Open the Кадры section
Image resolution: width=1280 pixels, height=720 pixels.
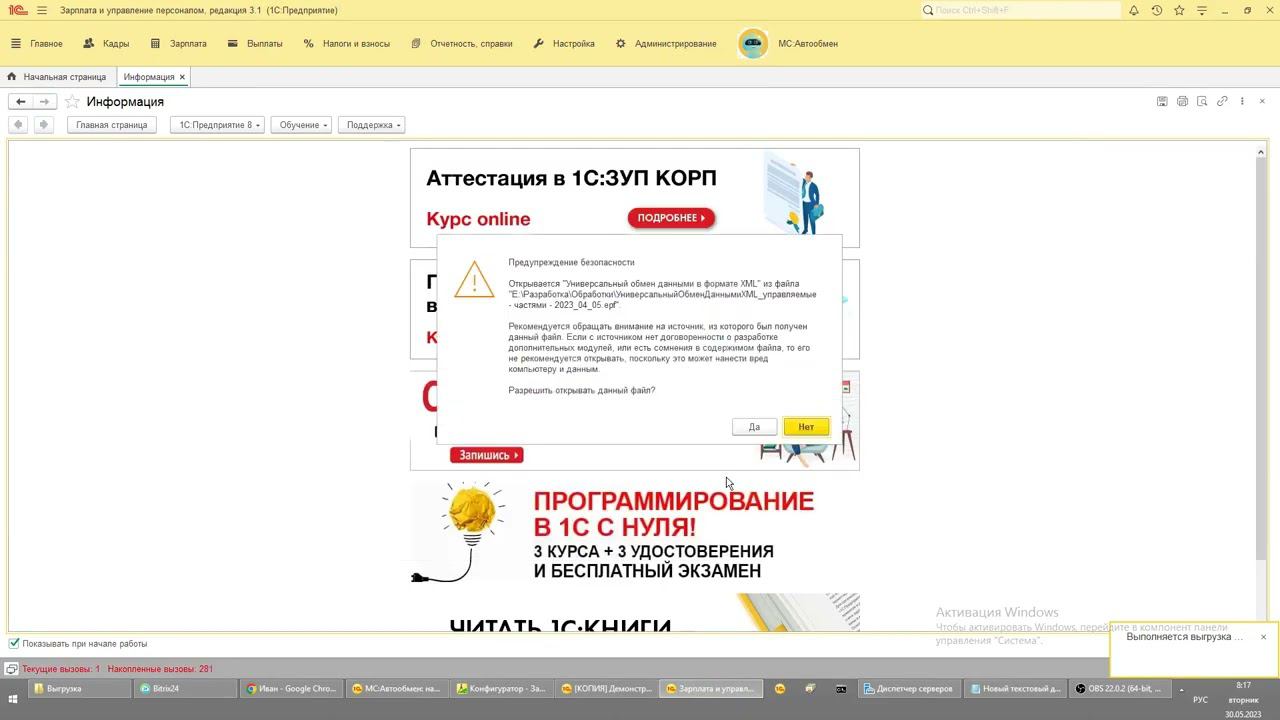tap(106, 44)
